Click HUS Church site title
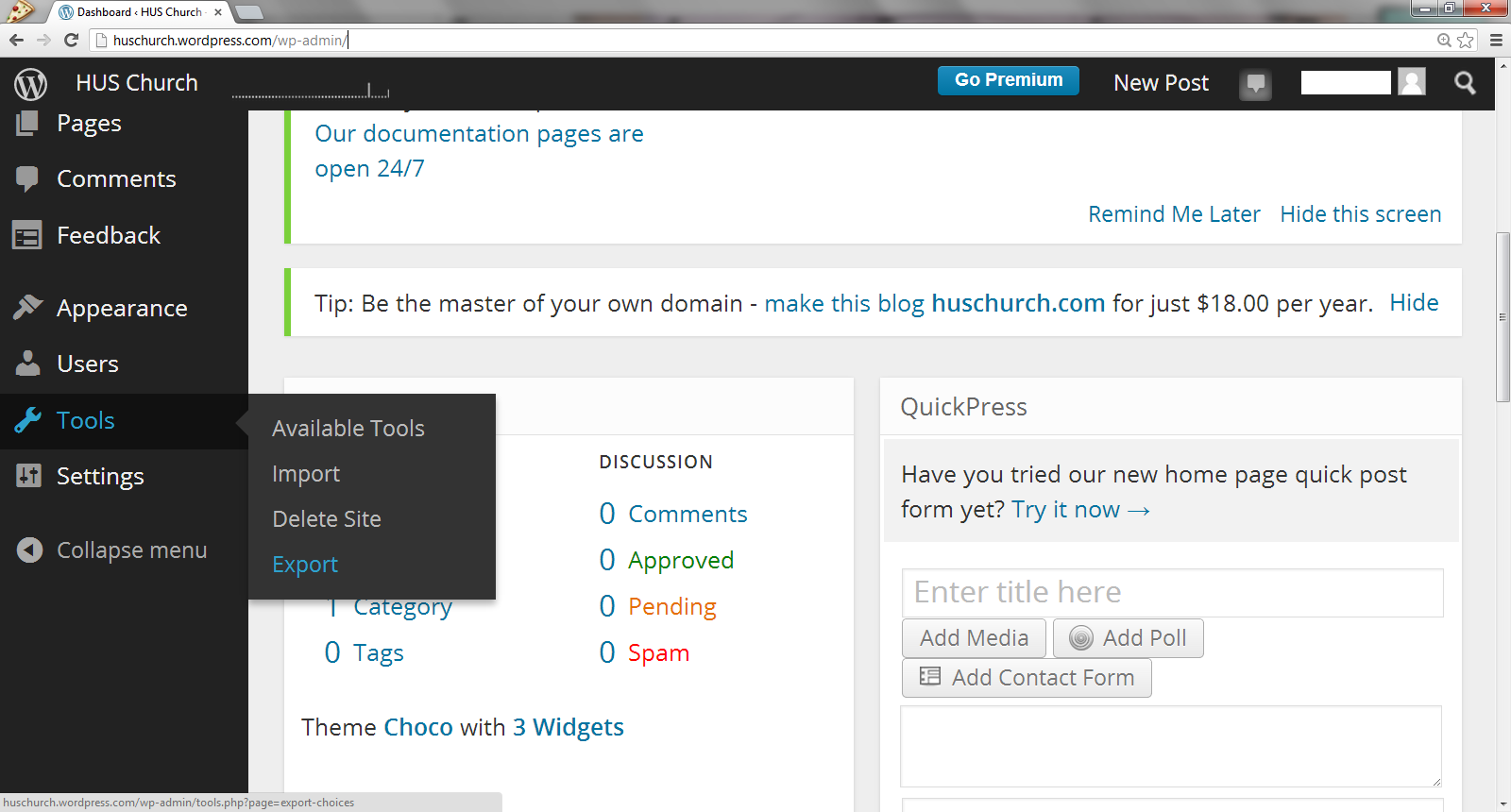 [137, 83]
